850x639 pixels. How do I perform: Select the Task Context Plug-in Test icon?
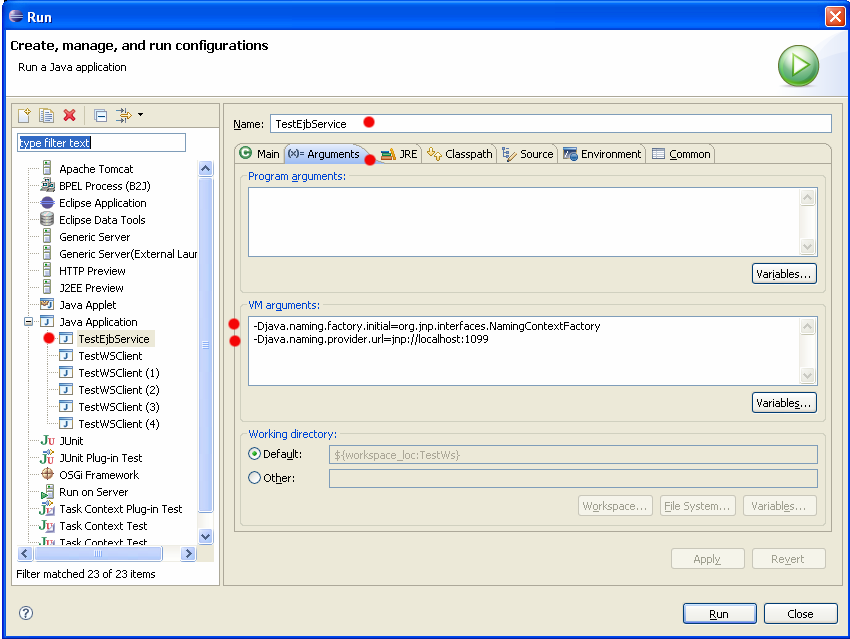[48, 508]
